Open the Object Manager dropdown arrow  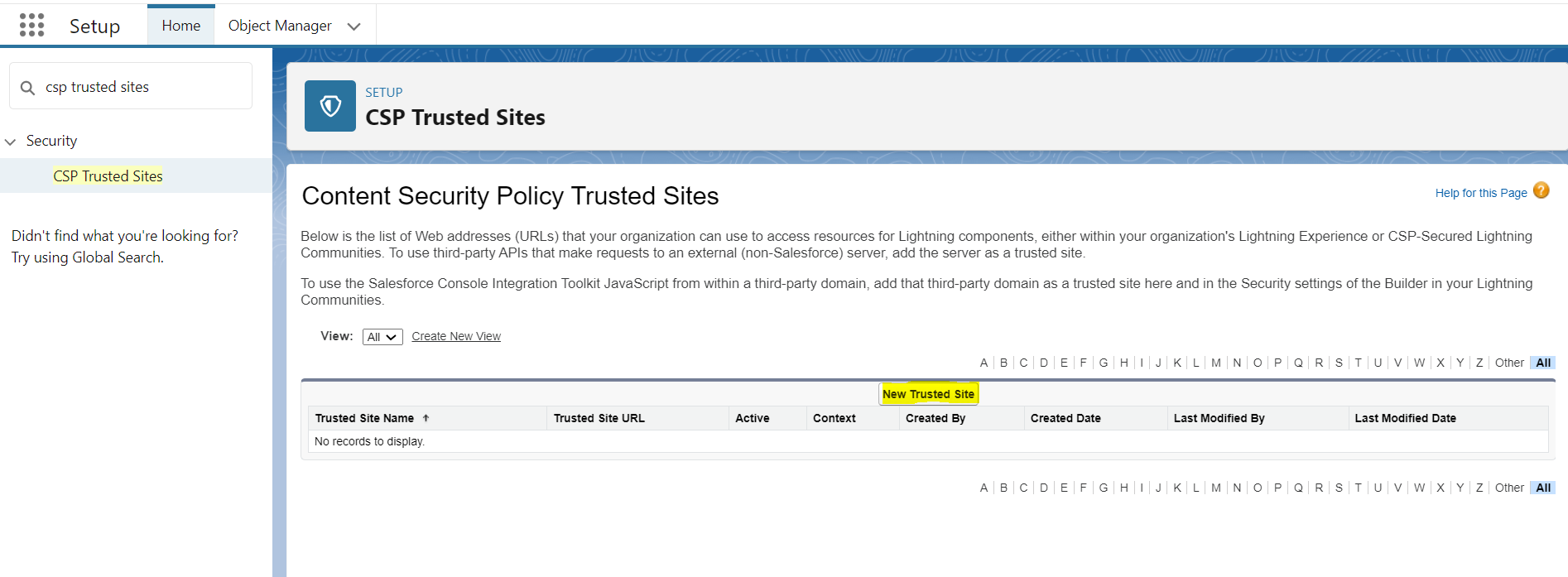pyautogui.click(x=354, y=26)
